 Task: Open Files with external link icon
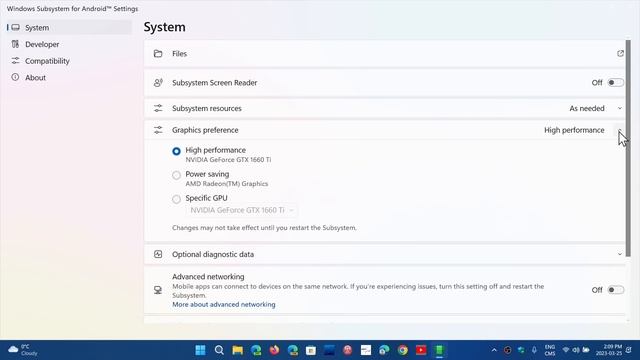[620, 53]
